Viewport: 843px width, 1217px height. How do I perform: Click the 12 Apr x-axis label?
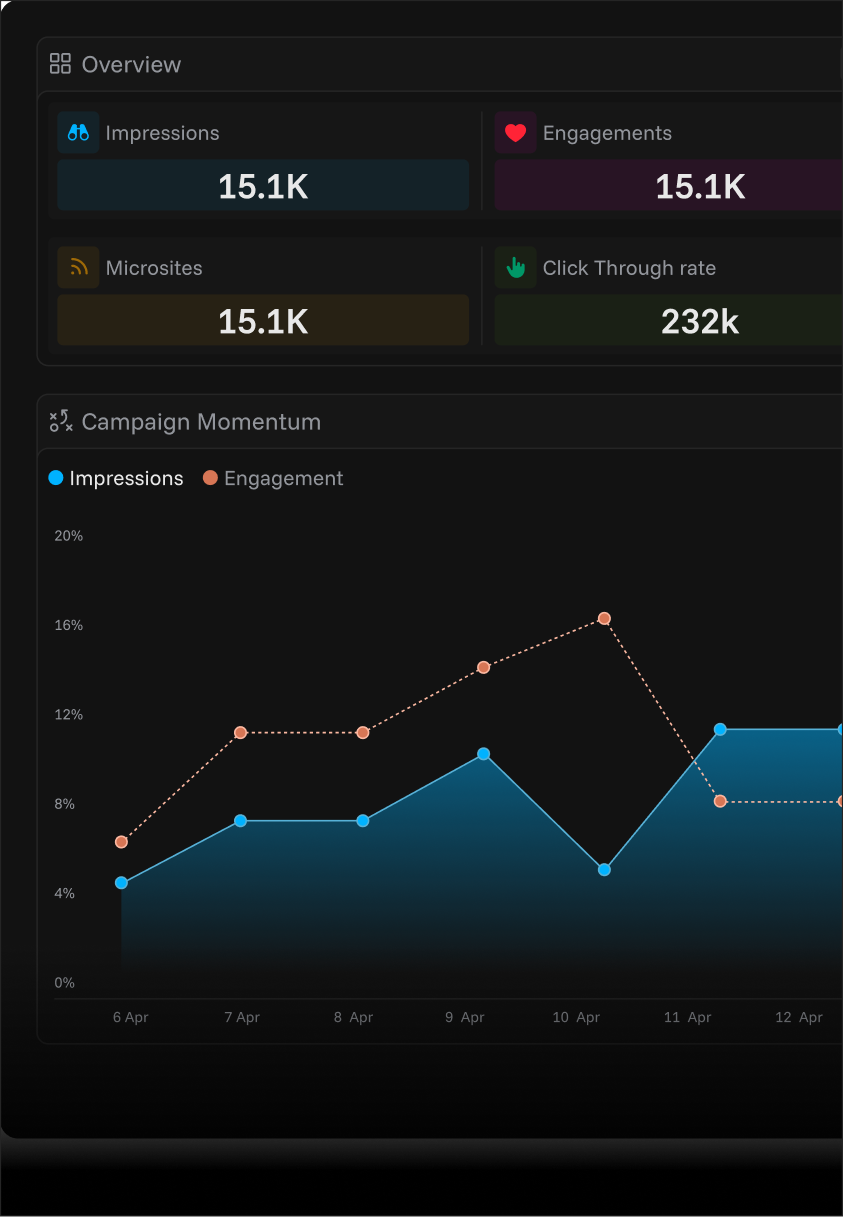pos(799,1017)
